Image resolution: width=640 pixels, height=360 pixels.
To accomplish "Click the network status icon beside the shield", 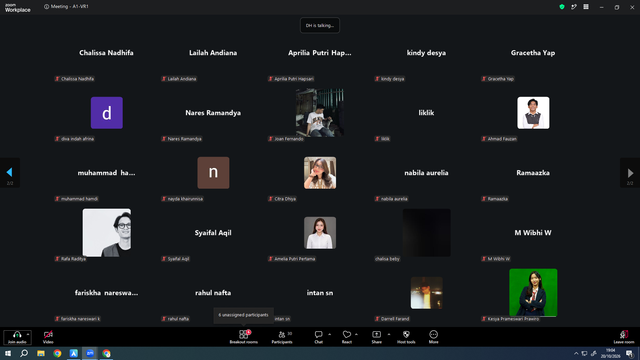I will (574, 7).
